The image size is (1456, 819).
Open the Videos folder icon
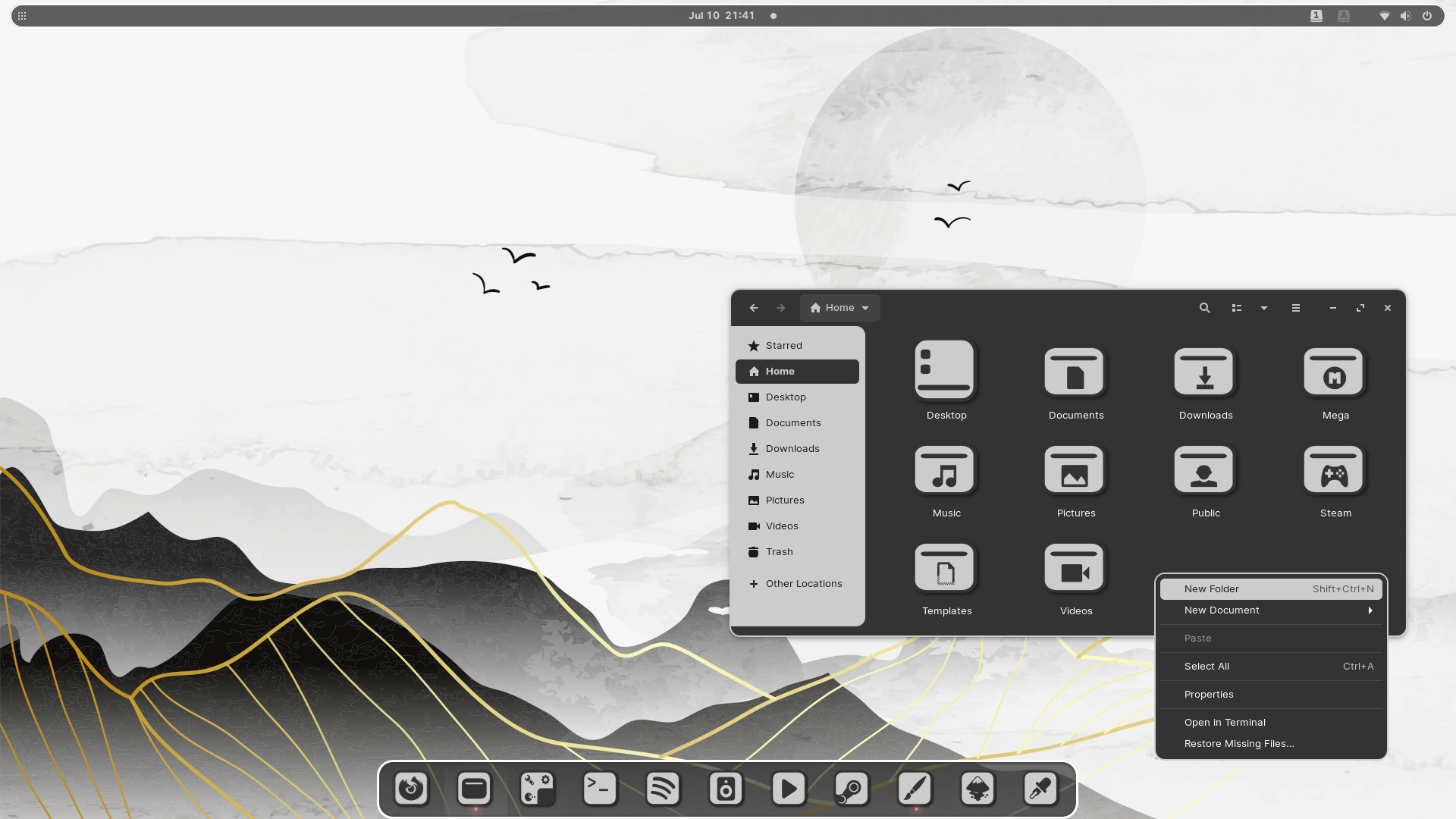1075,567
